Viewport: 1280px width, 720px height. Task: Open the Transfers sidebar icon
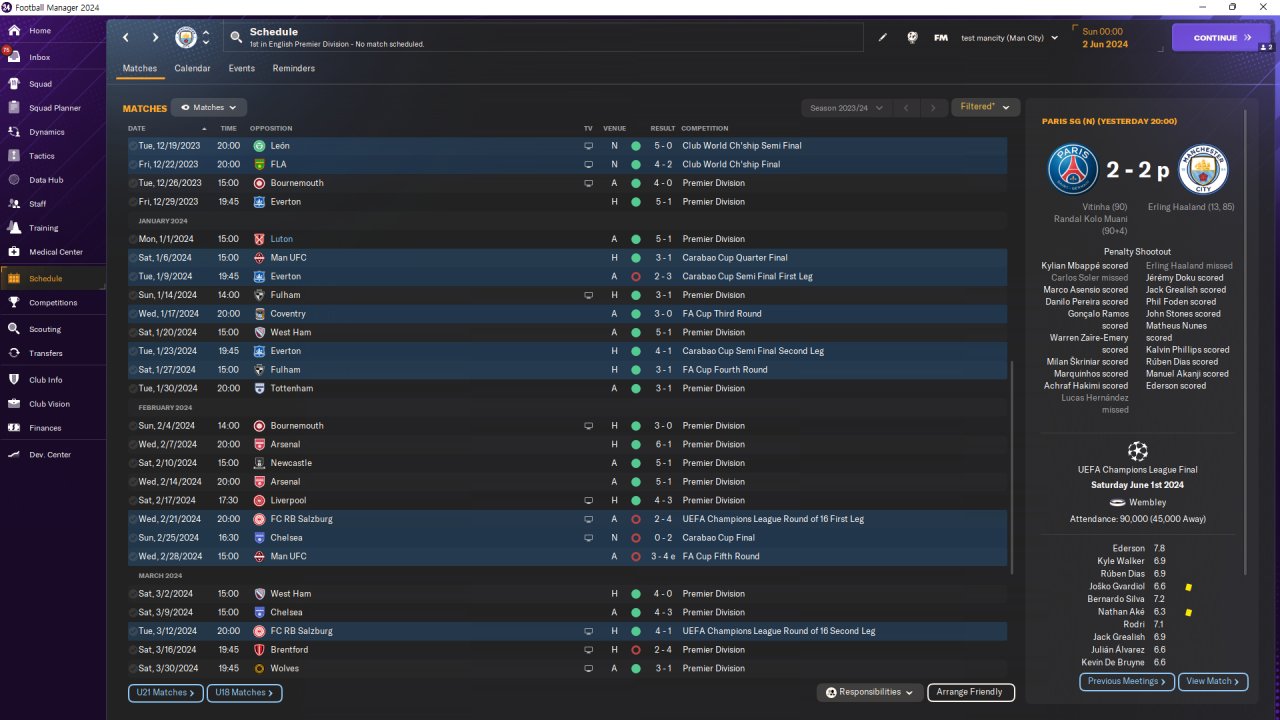(x=14, y=353)
